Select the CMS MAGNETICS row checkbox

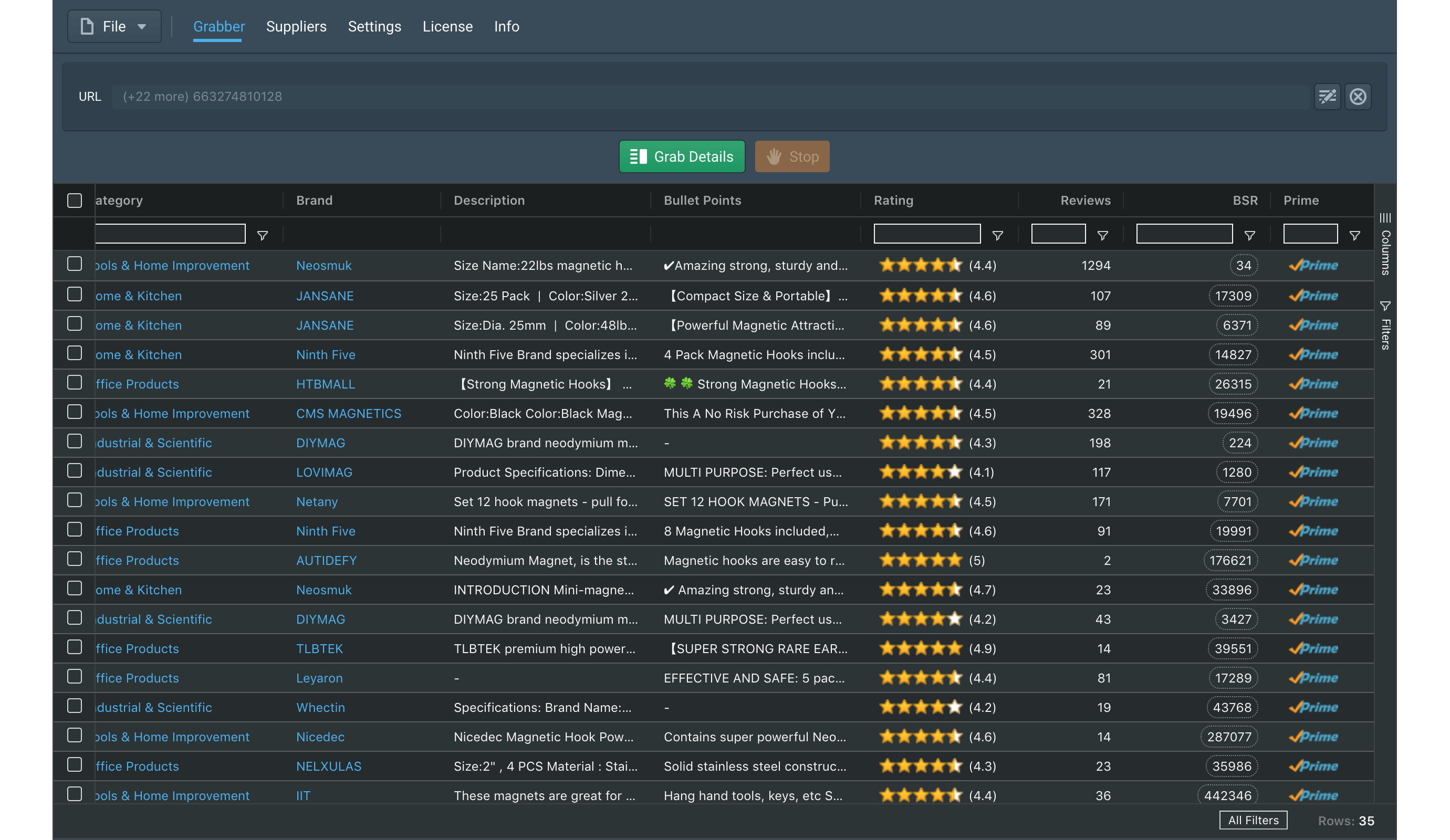pos(74,412)
